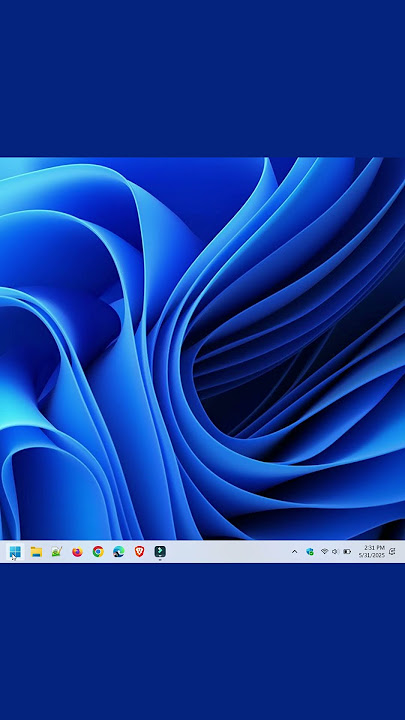
Task: Open the Windows Start menu
Action: click(x=15, y=551)
